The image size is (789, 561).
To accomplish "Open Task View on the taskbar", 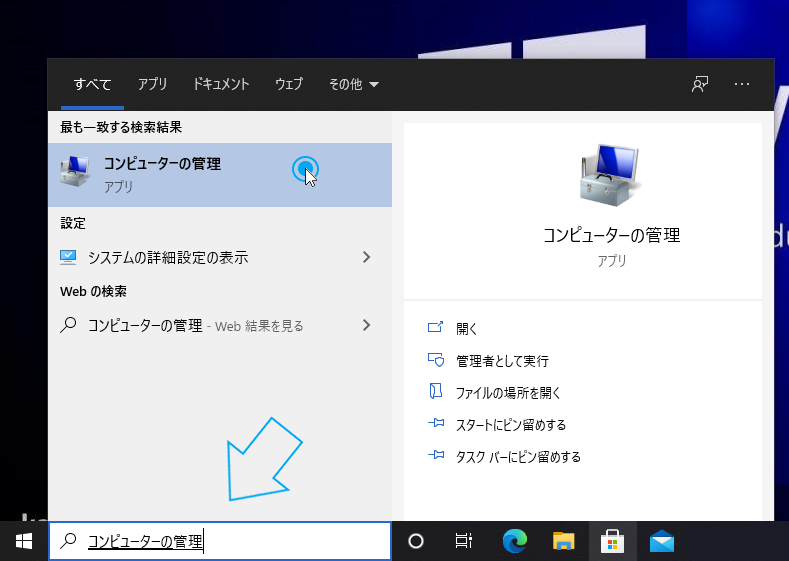I will tap(463, 541).
